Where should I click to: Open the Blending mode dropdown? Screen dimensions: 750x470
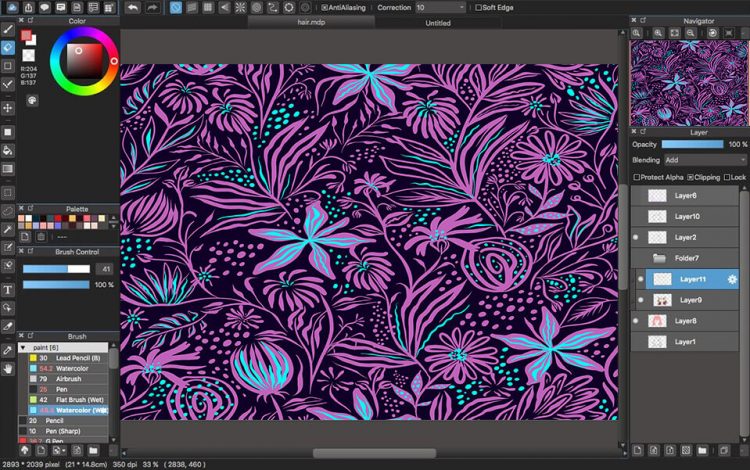coord(704,160)
